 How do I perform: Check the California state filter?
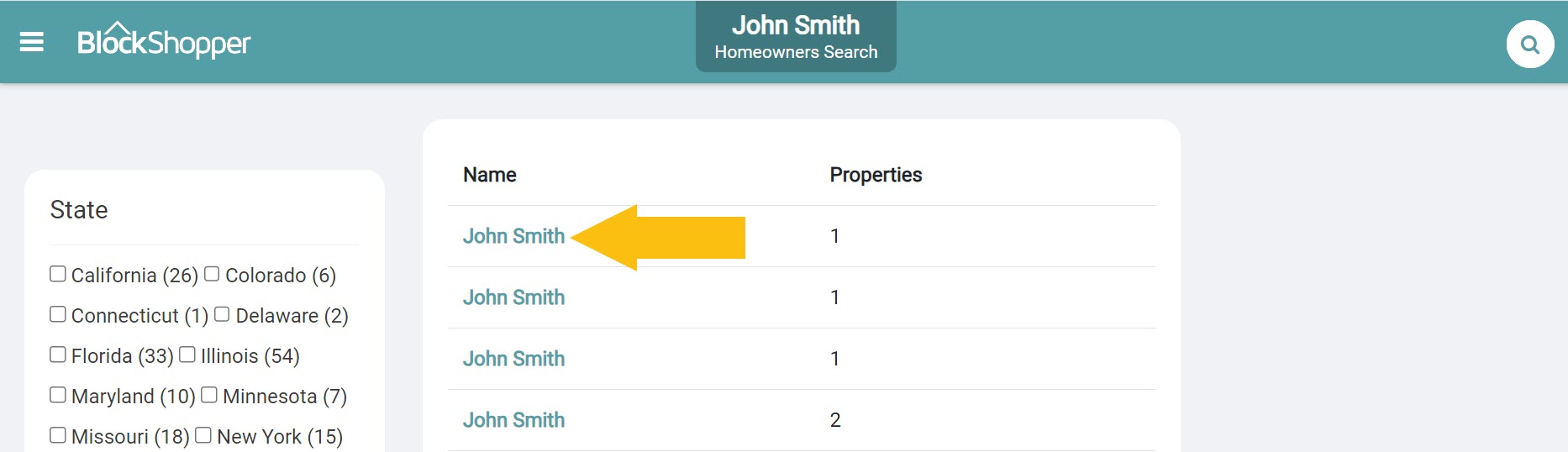(58, 274)
